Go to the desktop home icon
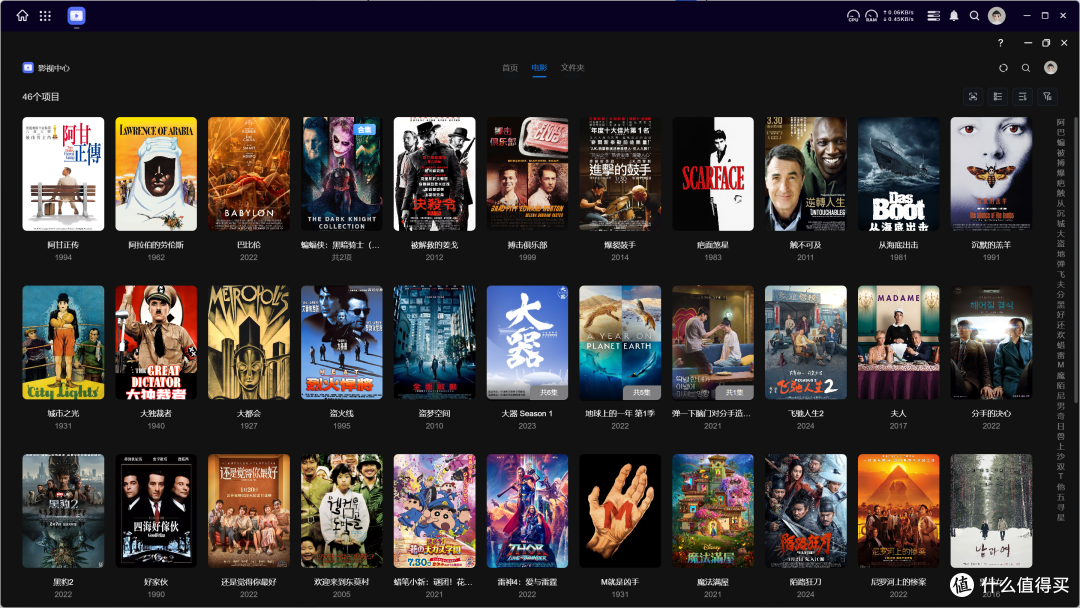 point(22,15)
